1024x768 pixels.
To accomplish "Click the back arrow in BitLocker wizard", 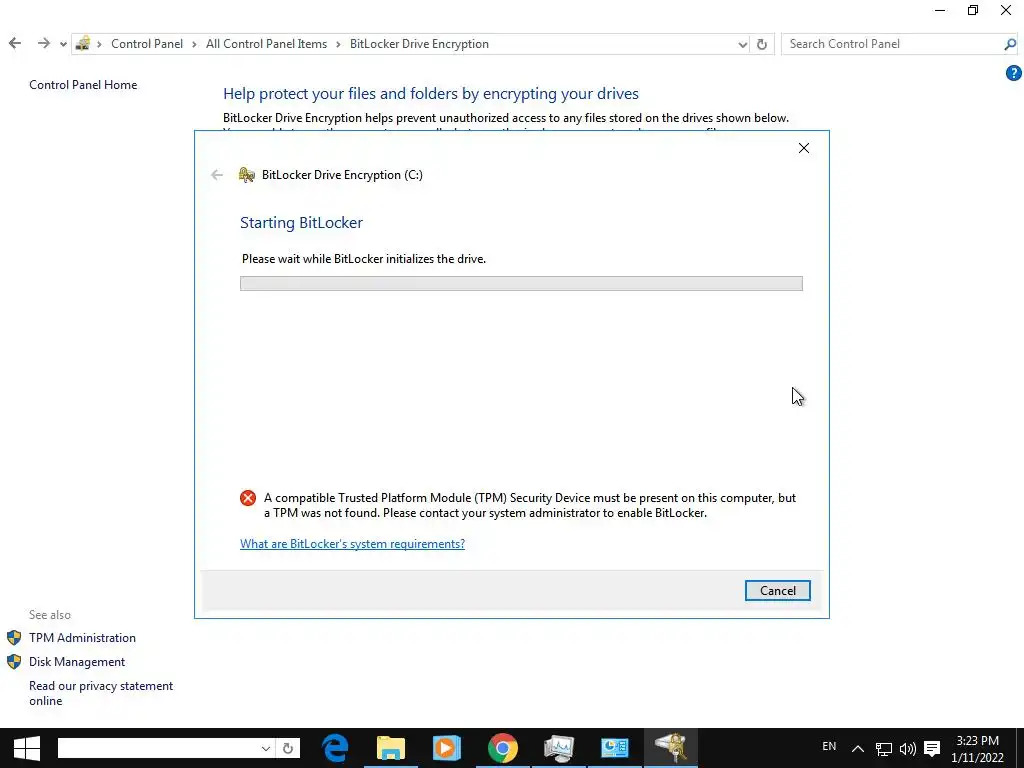I will pos(217,175).
